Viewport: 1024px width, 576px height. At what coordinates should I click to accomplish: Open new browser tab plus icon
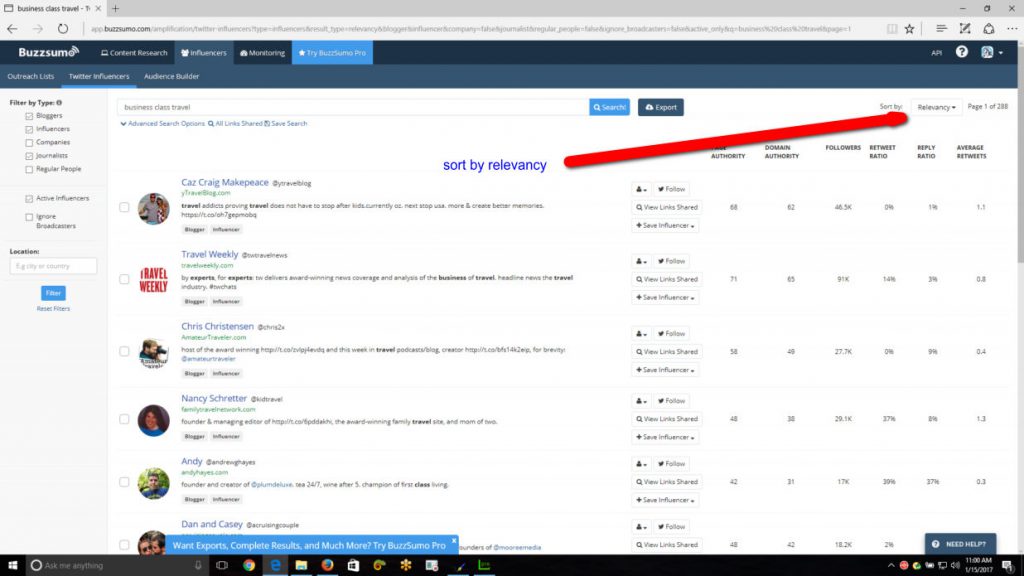pyautogui.click(x=115, y=8)
